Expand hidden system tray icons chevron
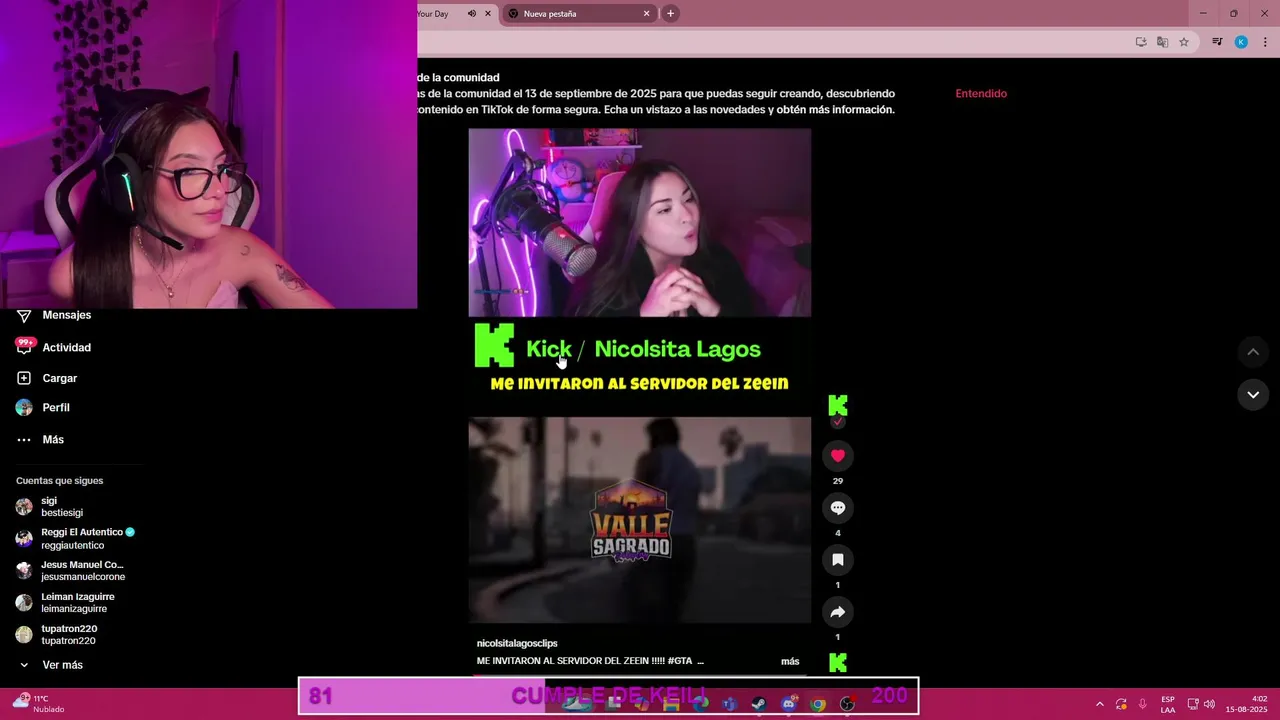The width and height of the screenshot is (1280, 720). pyautogui.click(x=1100, y=704)
